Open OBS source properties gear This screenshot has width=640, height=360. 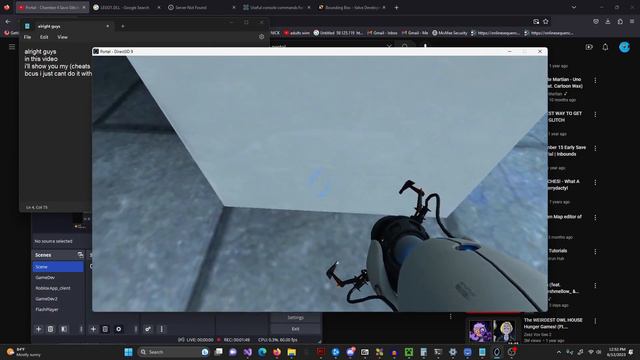coord(119,329)
